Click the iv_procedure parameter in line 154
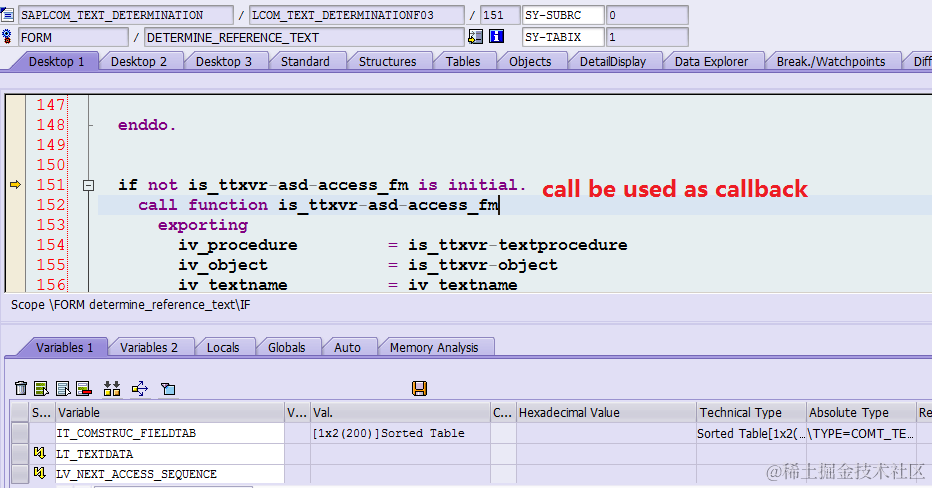The image size is (932, 488). [238, 245]
